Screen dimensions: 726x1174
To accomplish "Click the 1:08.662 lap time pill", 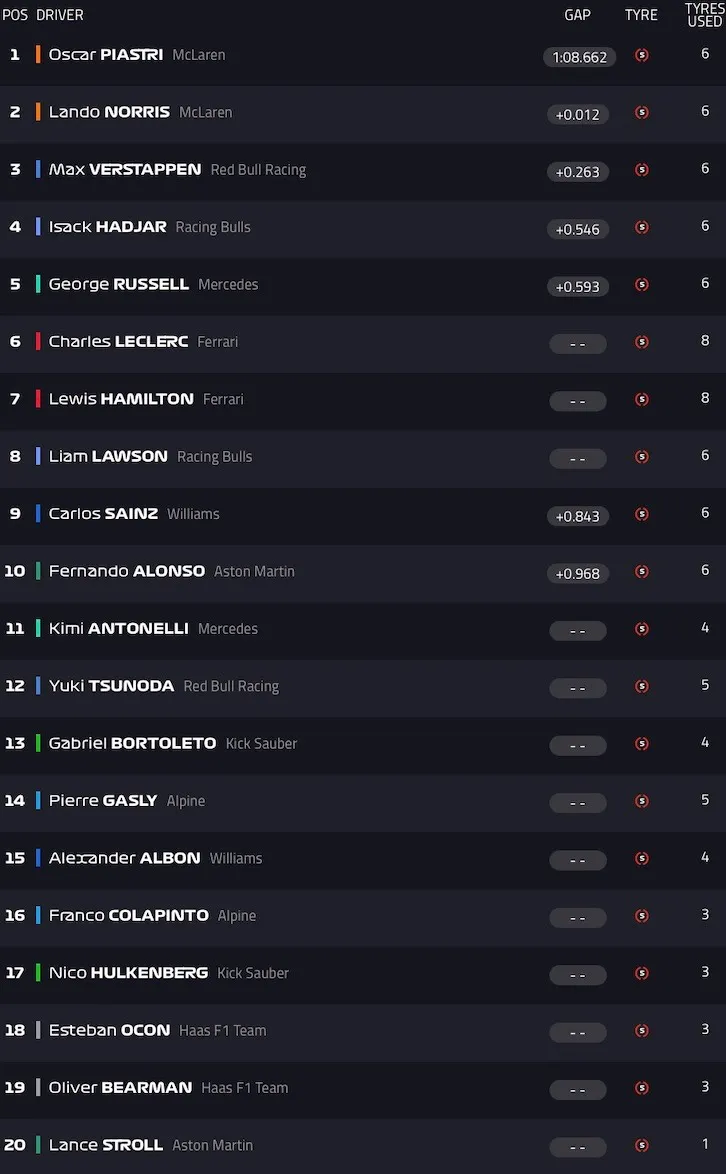I will click(x=579, y=57).
